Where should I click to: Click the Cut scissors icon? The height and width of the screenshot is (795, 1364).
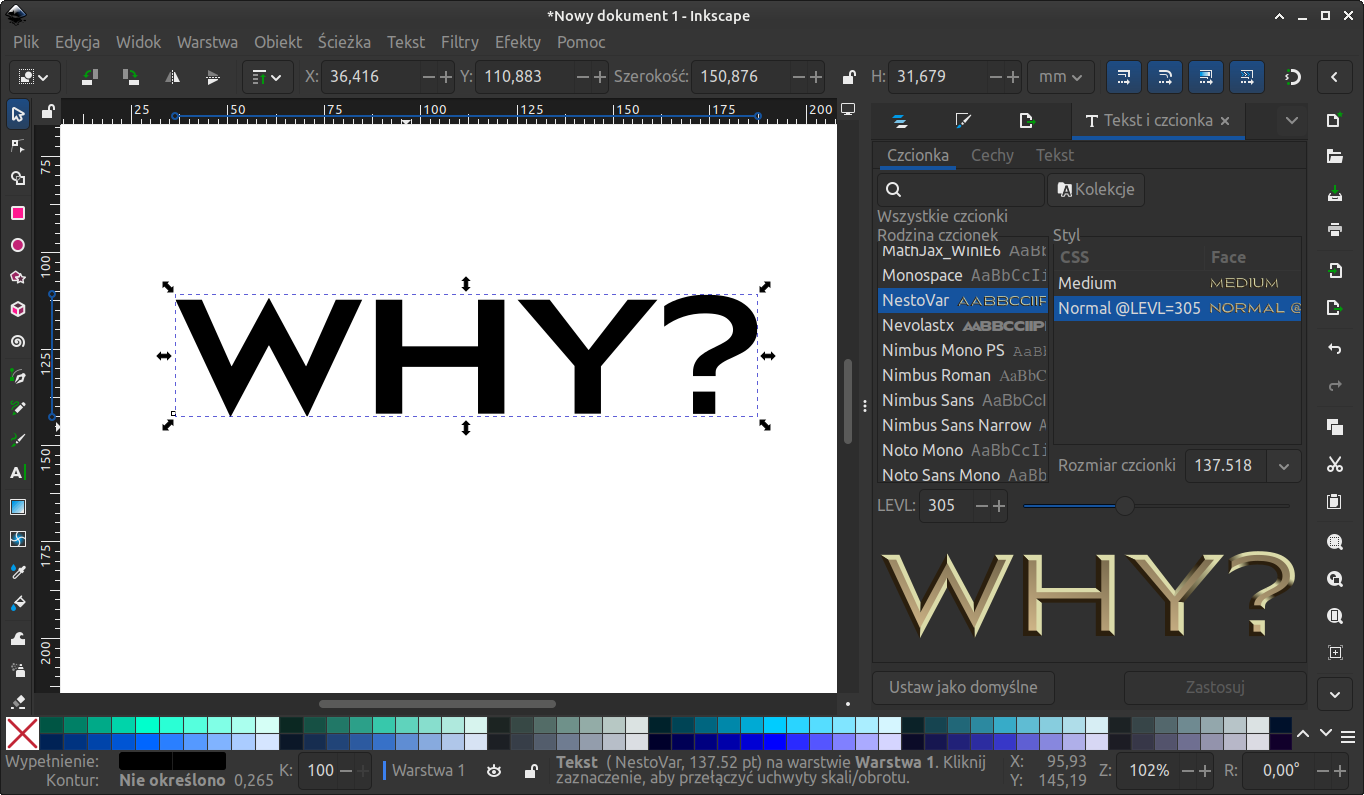click(1334, 464)
